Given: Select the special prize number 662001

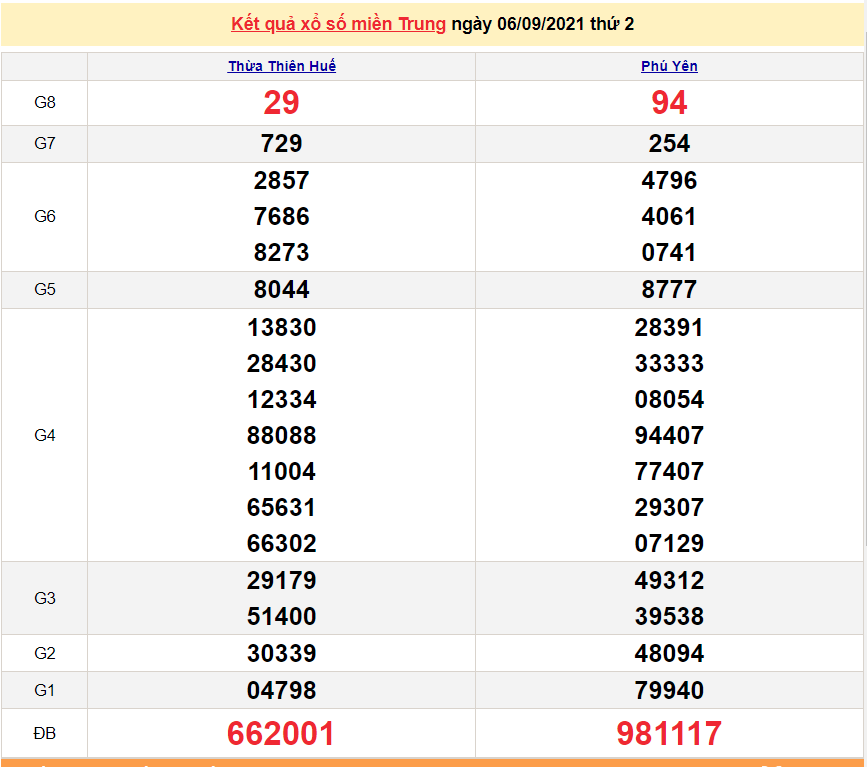Looking at the screenshot, I should coord(281,733).
